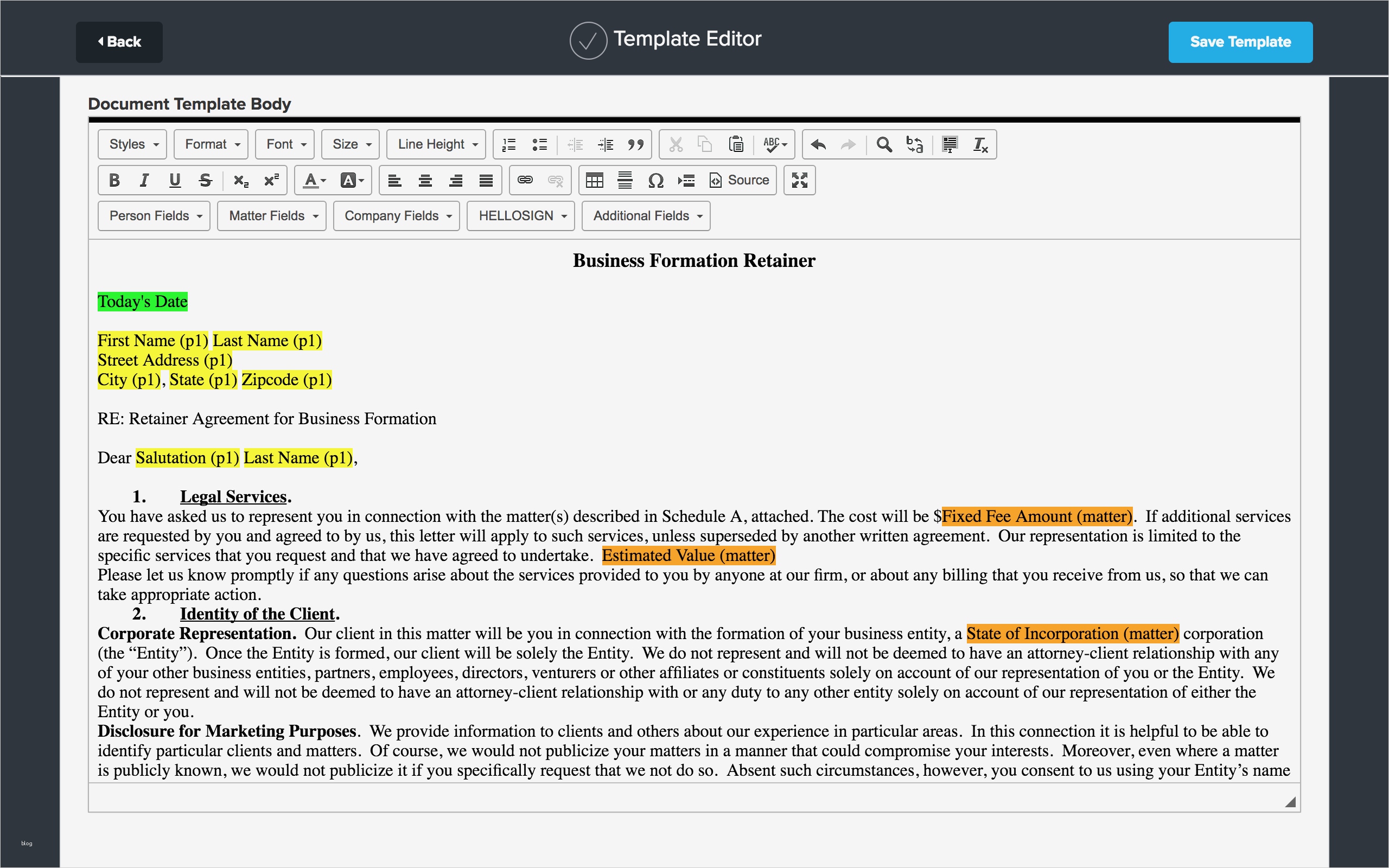The width and height of the screenshot is (1389, 868).
Task: Insert a numbered list
Action: tap(509, 144)
